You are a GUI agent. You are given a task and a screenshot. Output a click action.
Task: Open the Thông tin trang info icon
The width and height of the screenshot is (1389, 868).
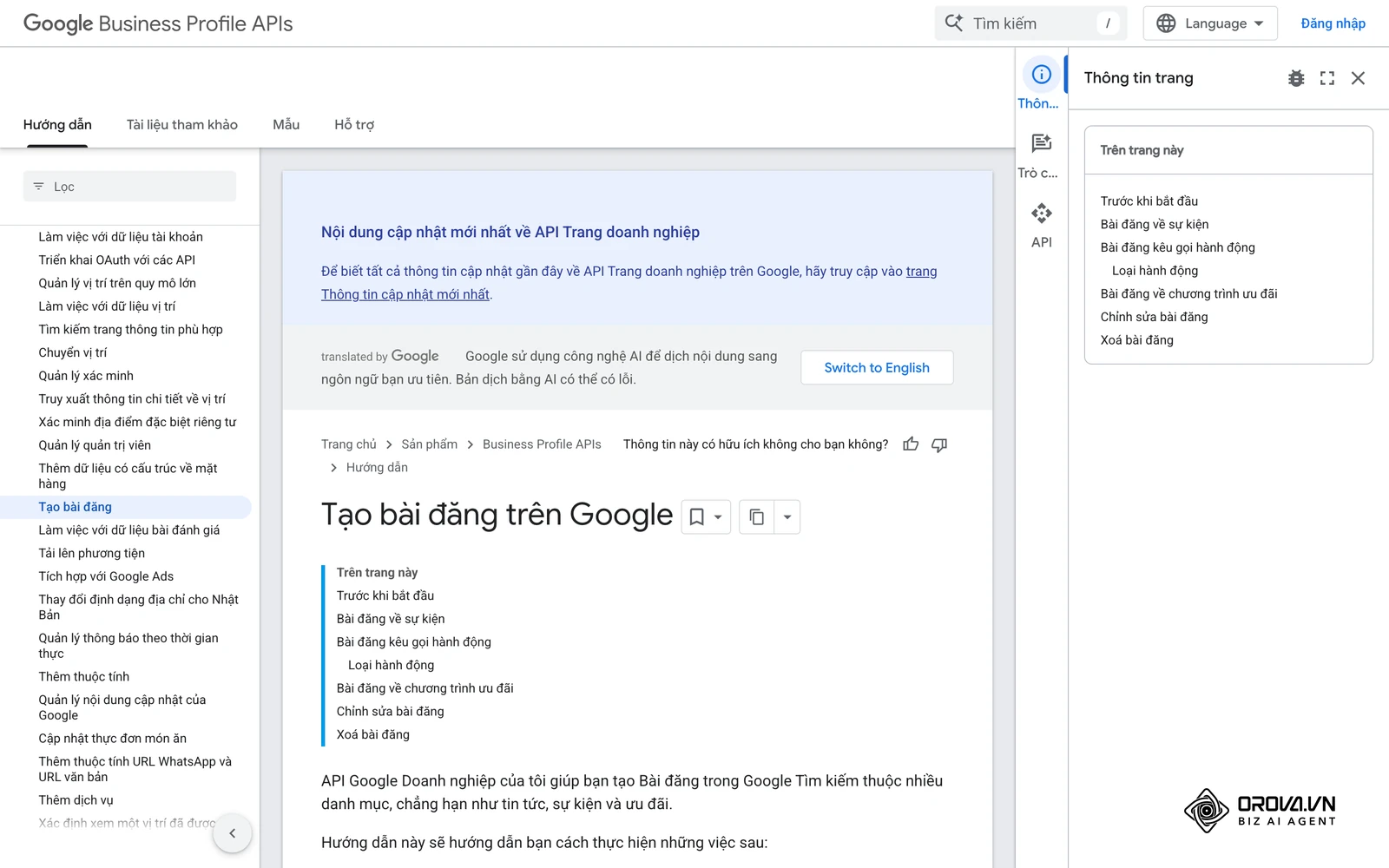pyautogui.click(x=1041, y=75)
